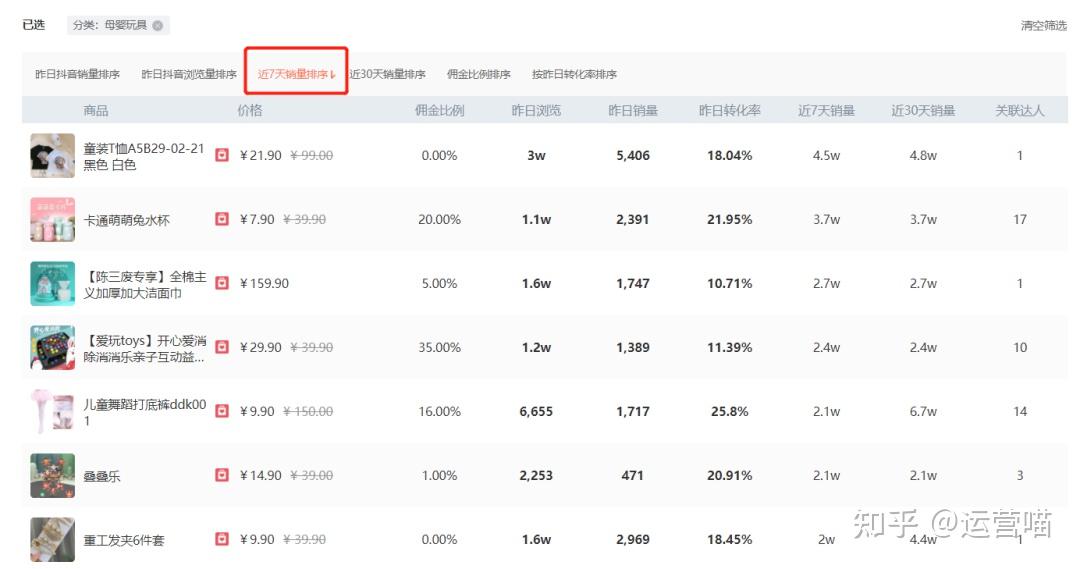Viewport: 1080px width, 569px height.
Task: Click 关联达人 value 17 for 卡通萌萌兔水杯
Action: (1019, 219)
